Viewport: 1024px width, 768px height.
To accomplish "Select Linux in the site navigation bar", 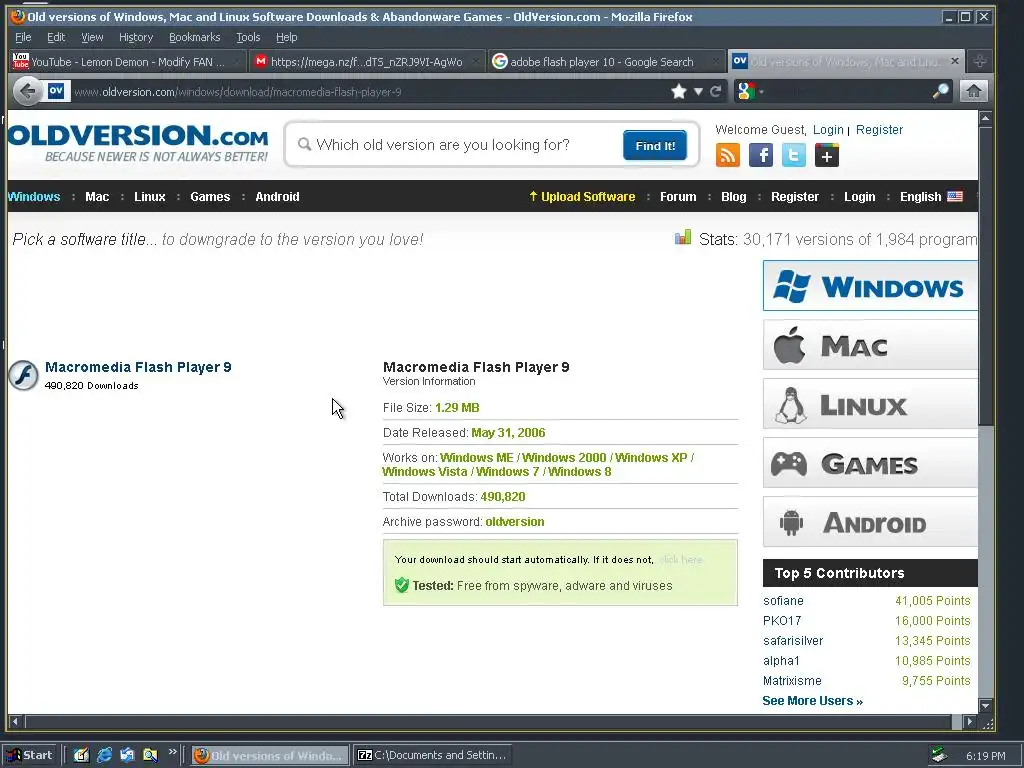I will [x=150, y=197].
